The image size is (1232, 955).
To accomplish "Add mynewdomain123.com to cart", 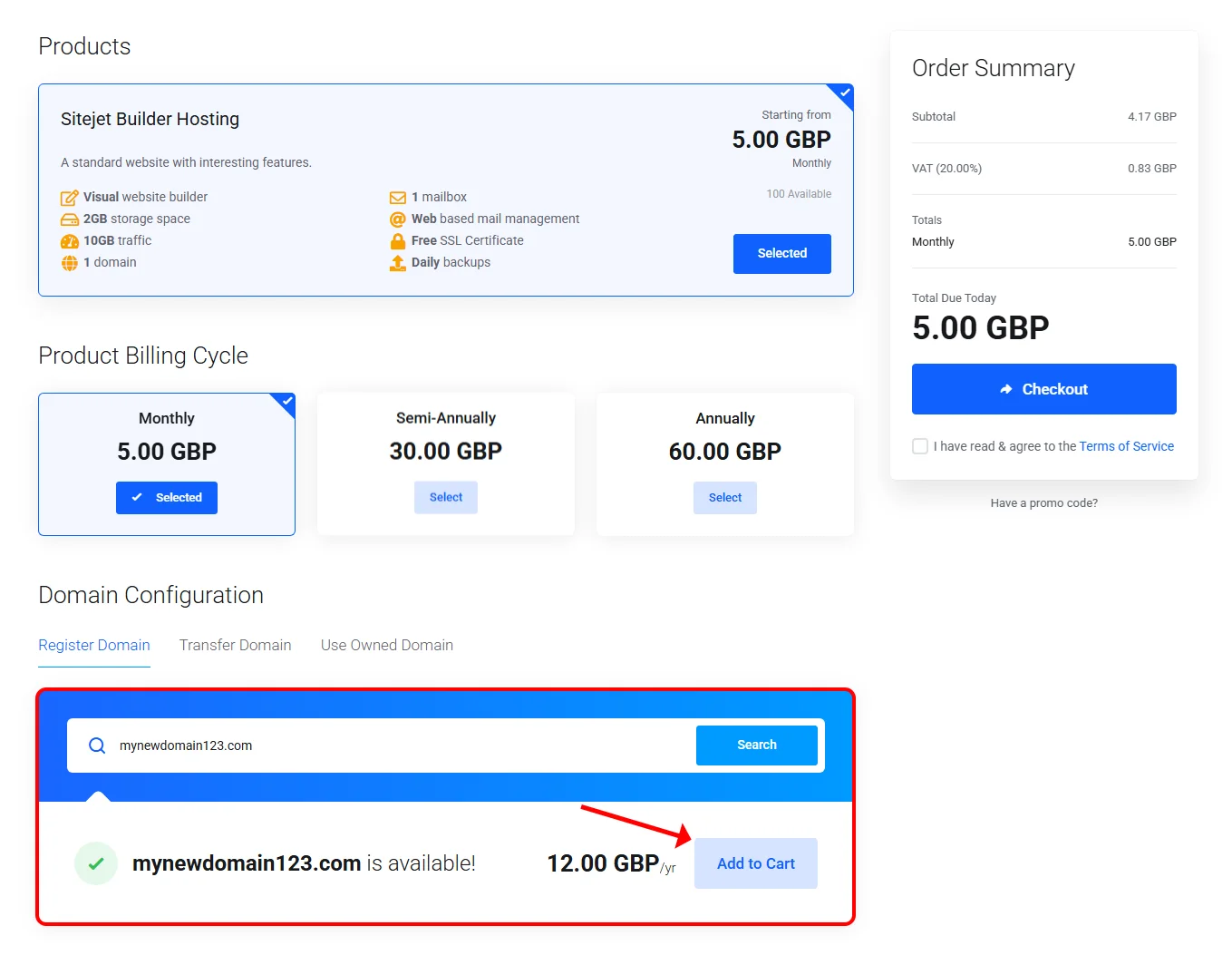I will pyautogui.click(x=755, y=863).
